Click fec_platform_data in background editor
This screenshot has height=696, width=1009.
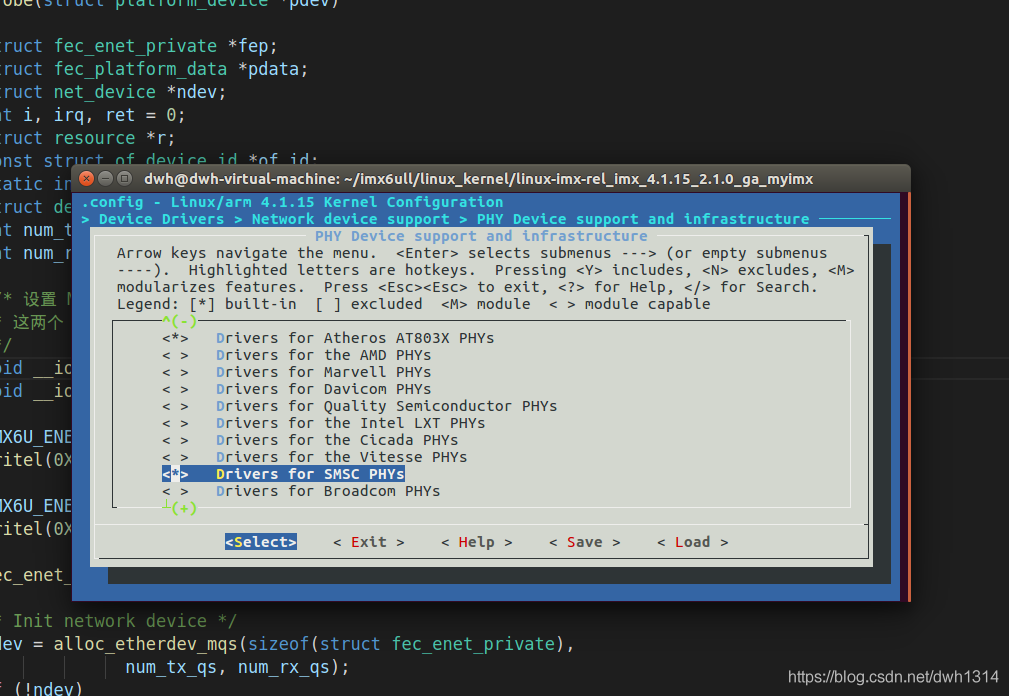[140, 69]
